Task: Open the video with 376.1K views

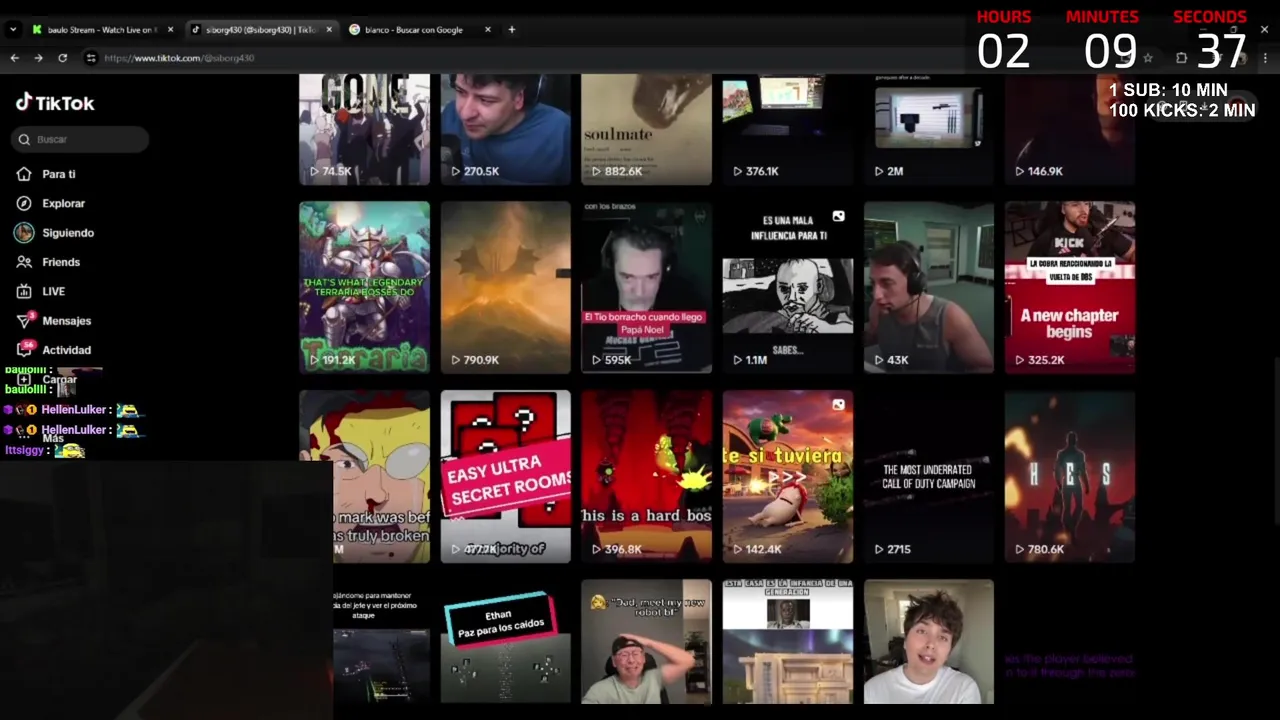Action: point(788,129)
